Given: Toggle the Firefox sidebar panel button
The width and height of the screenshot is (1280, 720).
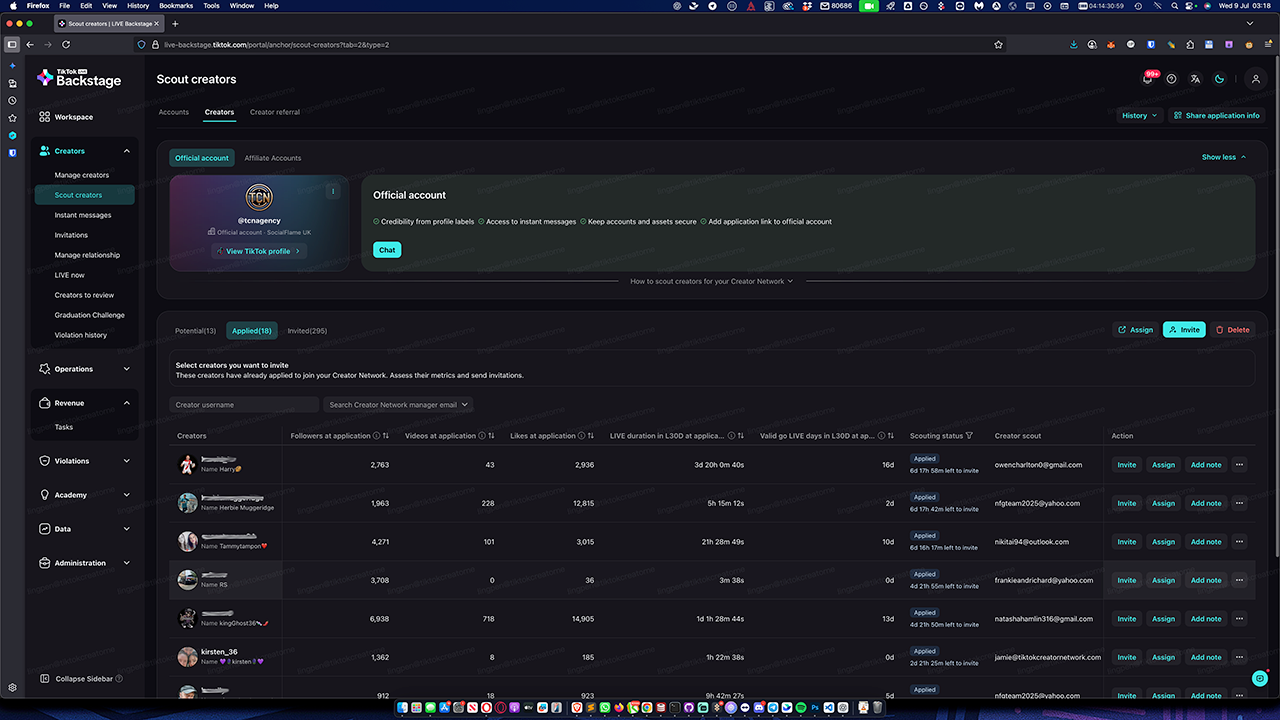Looking at the screenshot, I should coord(12,45).
